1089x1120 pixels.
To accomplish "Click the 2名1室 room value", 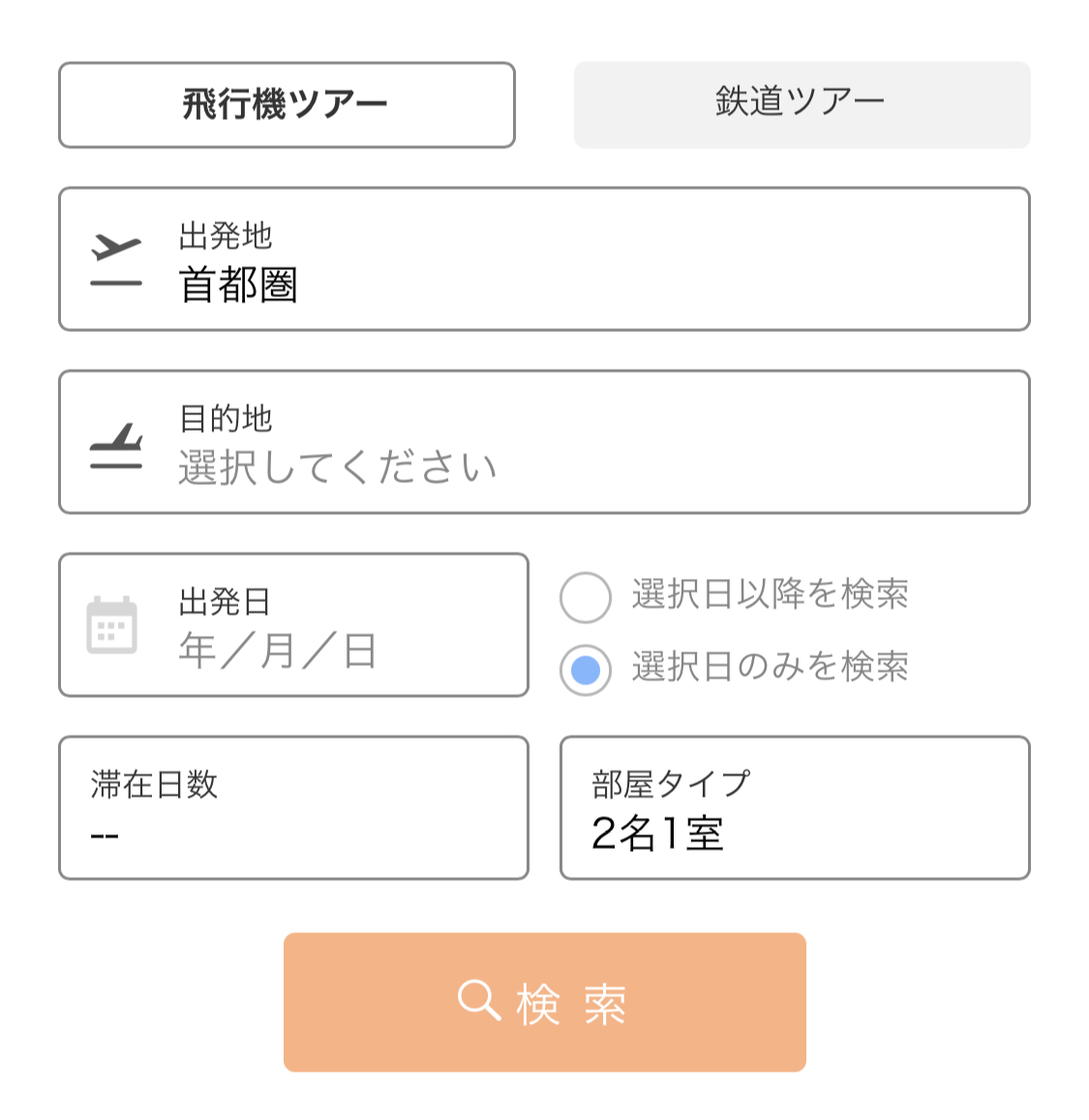I will pos(657,833).
